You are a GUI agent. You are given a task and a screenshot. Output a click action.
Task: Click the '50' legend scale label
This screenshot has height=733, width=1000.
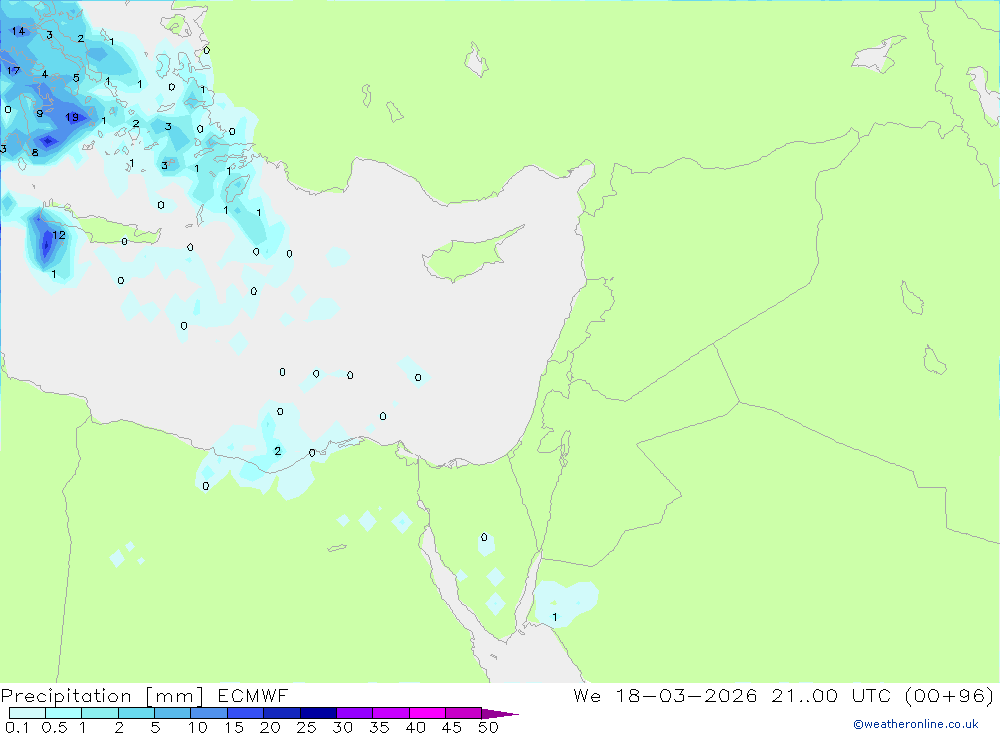pyautogui.click(x=488, y=727)
